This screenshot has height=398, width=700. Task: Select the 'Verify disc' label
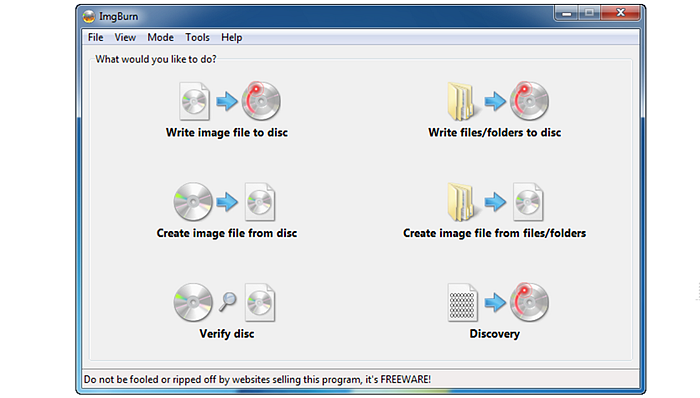tap(227, 334)
